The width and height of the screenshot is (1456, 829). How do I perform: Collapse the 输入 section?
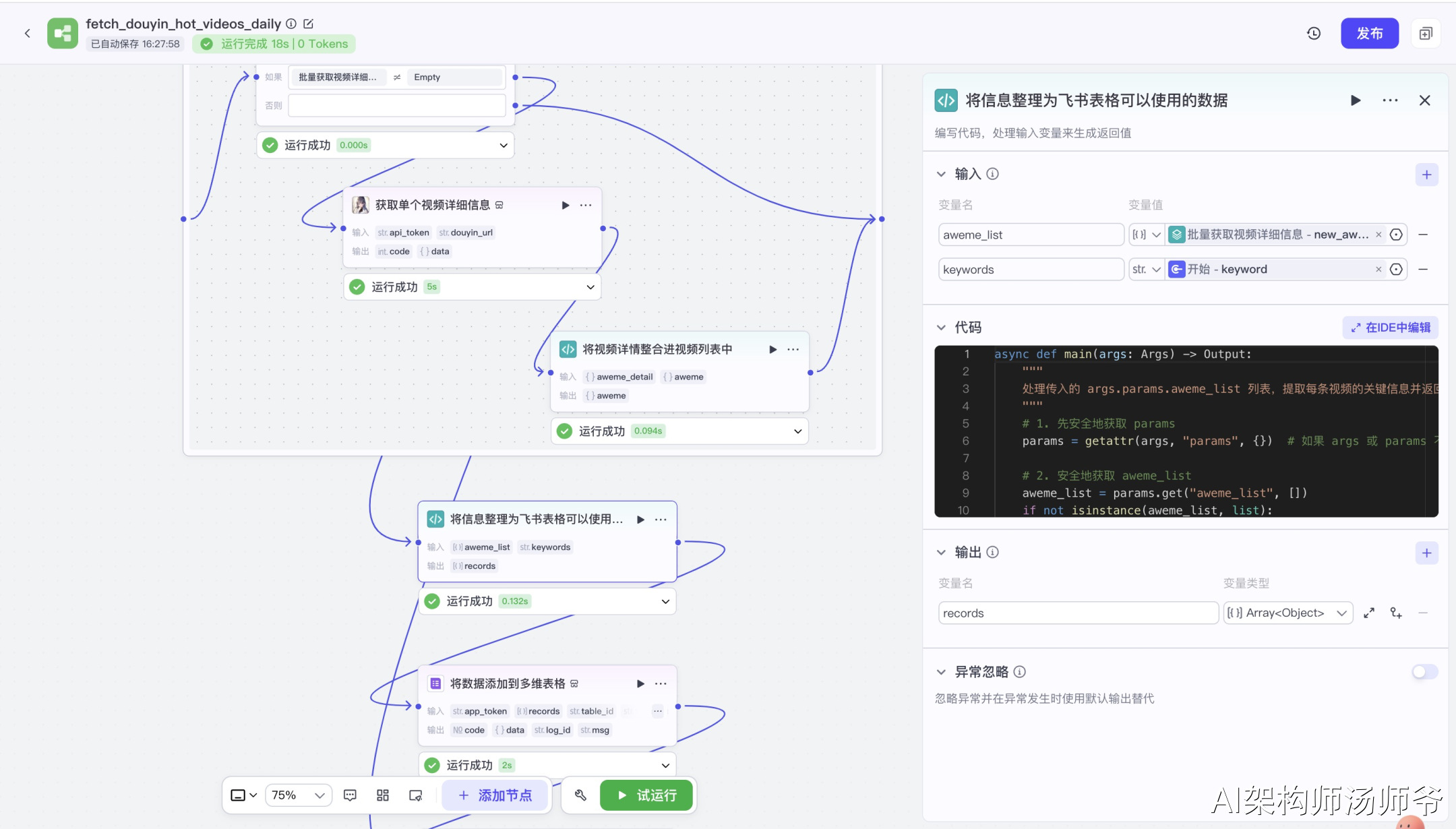coord(941,174)
